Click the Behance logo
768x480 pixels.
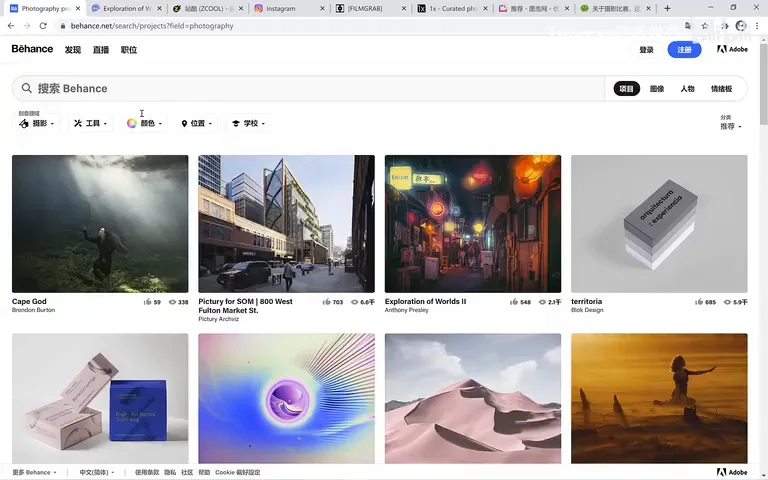tap(32, 49)
